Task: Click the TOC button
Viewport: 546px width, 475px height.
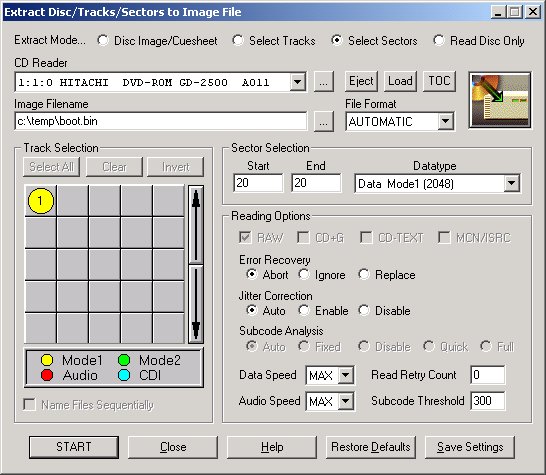Action: click(439, 81)
